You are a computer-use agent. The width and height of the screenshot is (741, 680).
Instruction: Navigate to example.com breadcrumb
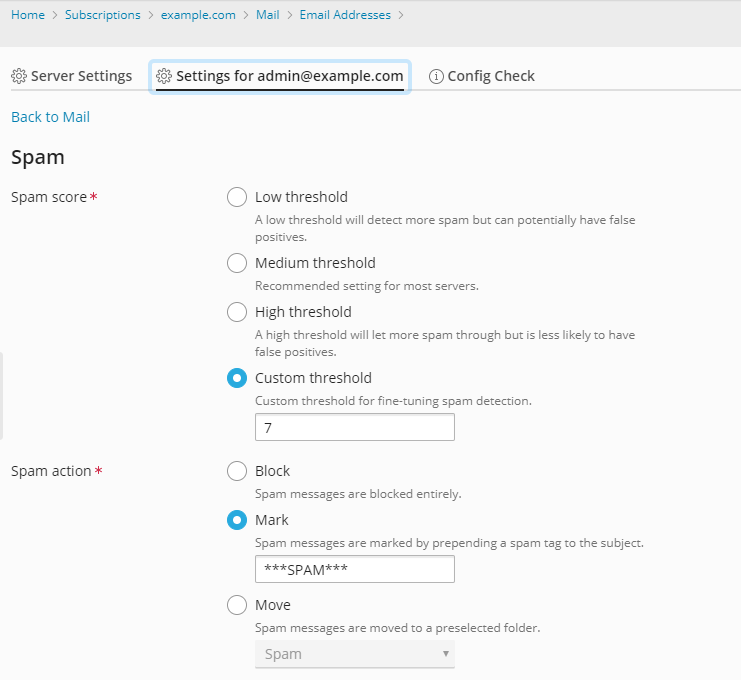pyautogui.click(x=198, y=15)
